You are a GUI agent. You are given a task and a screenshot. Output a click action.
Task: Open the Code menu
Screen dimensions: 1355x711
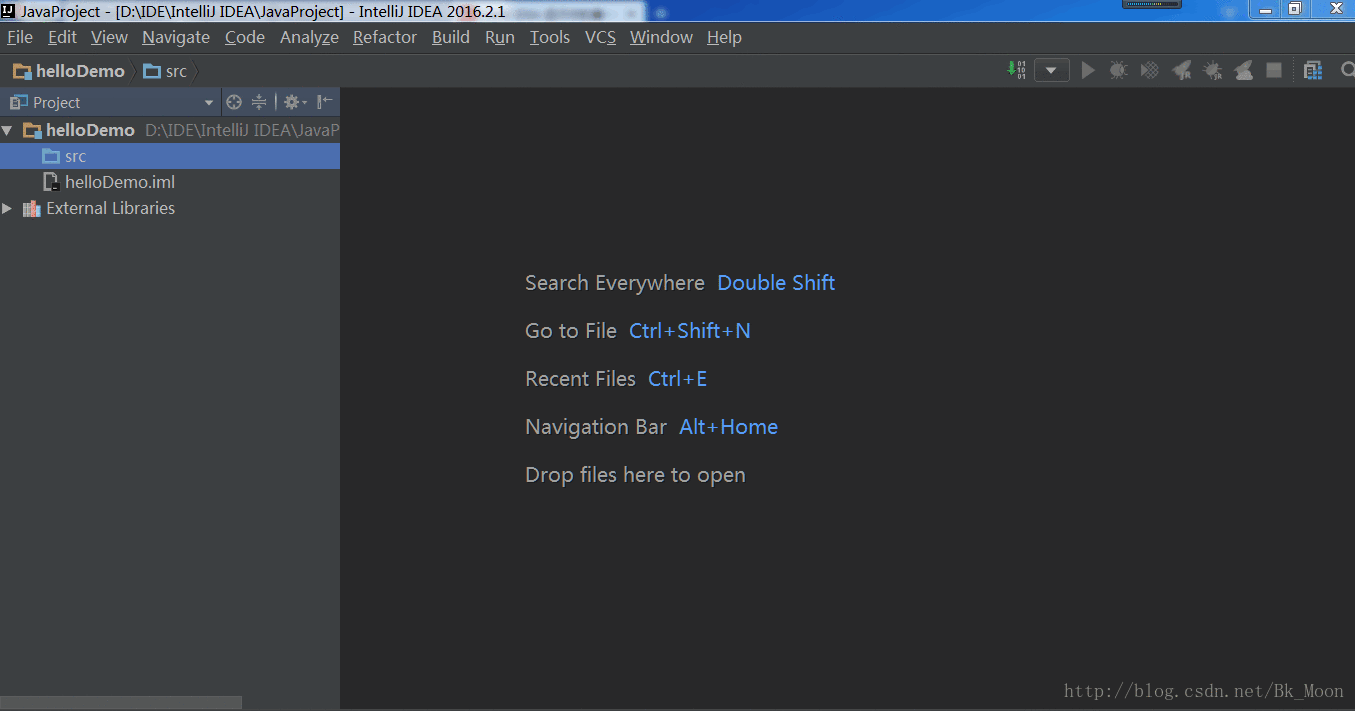[245, 37]
